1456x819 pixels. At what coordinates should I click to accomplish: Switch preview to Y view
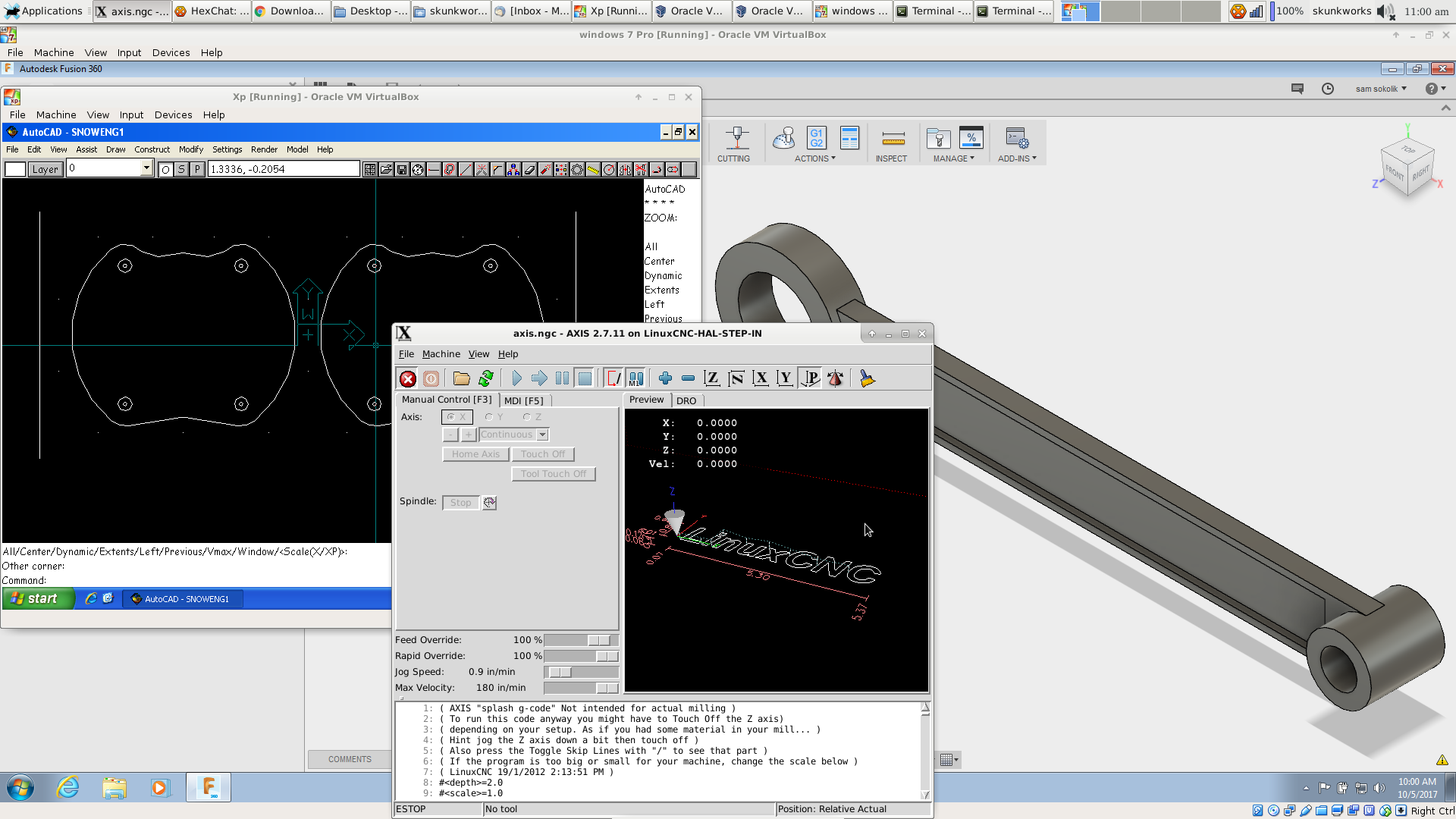pos(785,378)
